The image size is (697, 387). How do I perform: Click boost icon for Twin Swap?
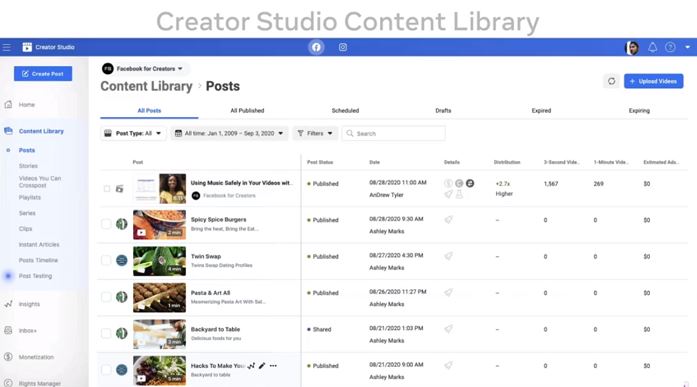(x=449, y=256)
